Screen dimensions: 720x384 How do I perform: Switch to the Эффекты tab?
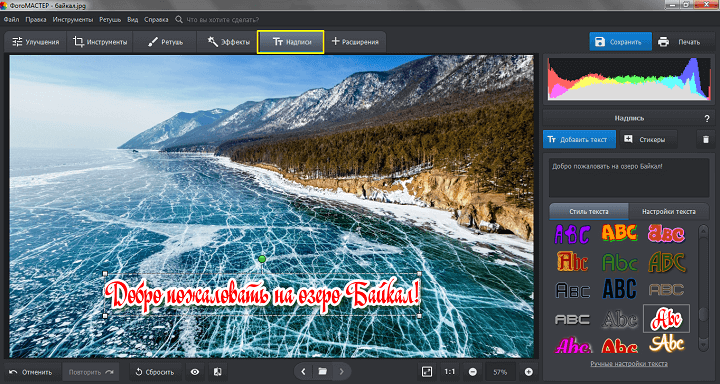(x=228, y=42)
